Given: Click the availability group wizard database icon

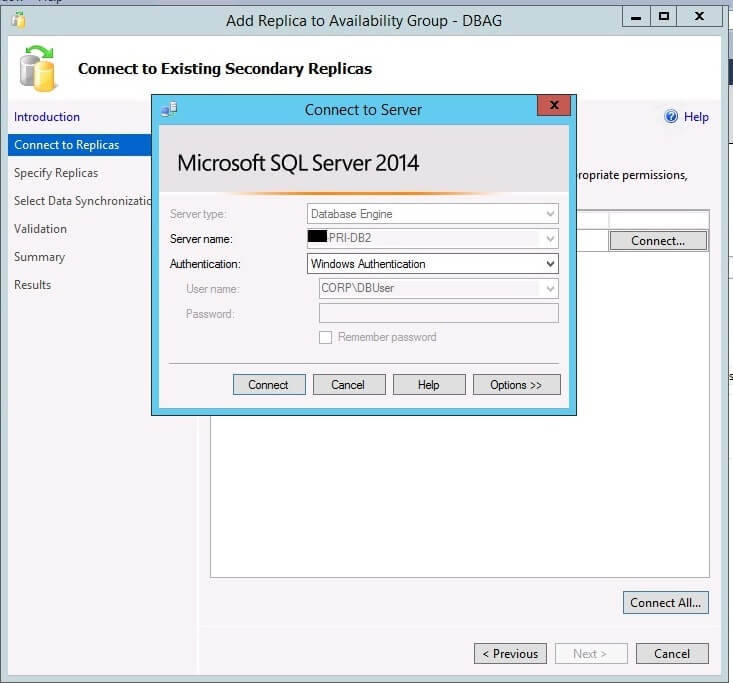Looking at the screenshot, I should 40,68.
